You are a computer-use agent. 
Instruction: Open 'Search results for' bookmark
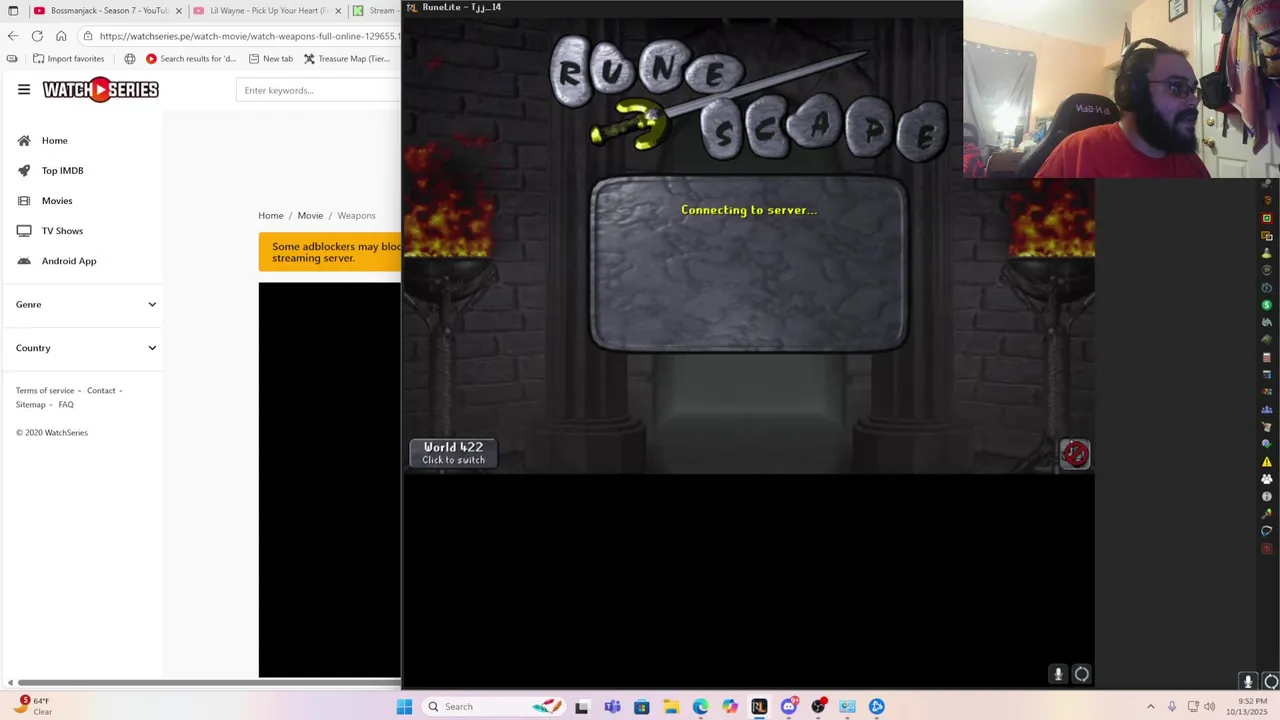[x=191, y=59]
